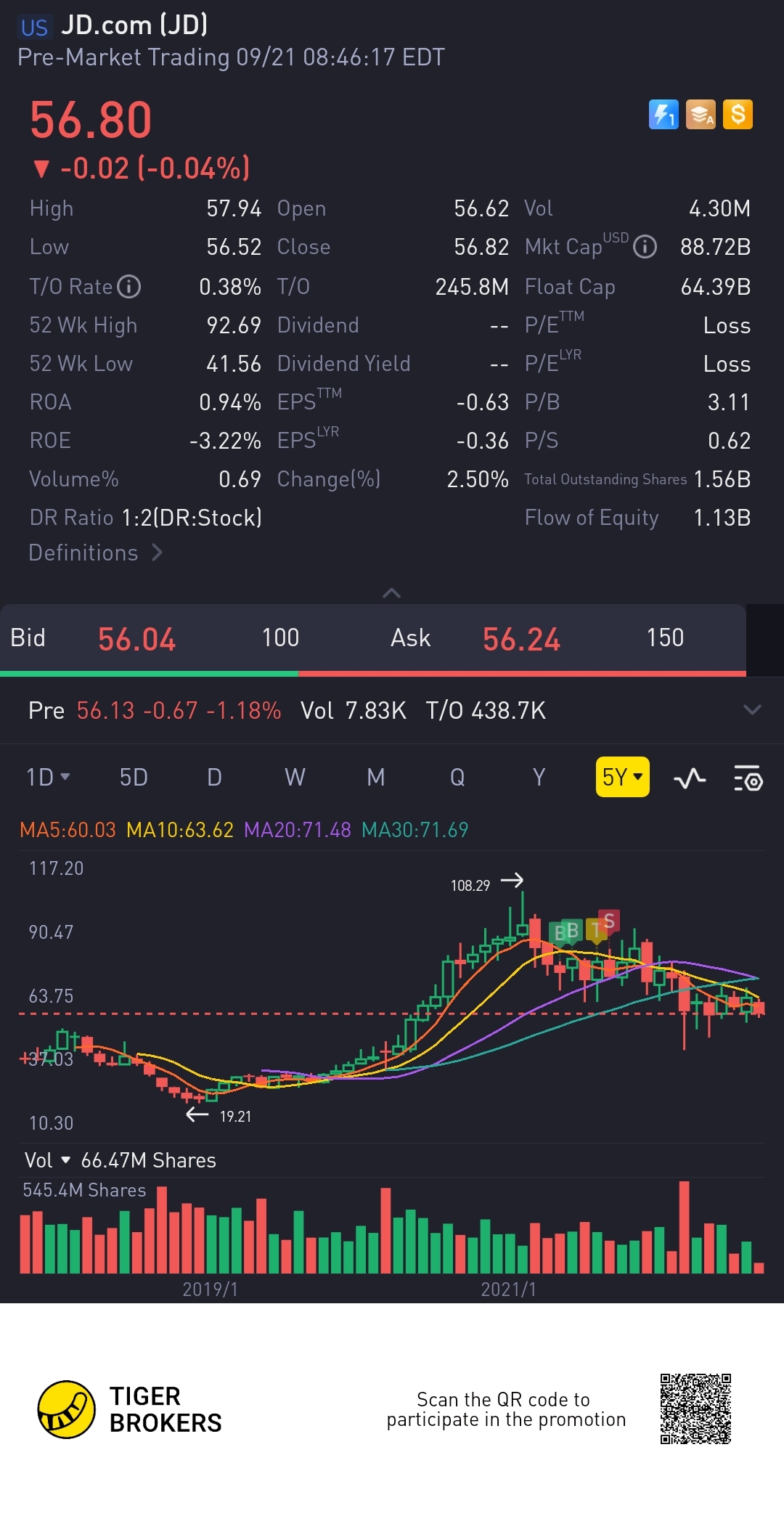Tap the MA30:71.69 indicator label
Image resolution: width=784 pixels, height=1516 pixels.
pyautogui.click(x=415, y=830)
